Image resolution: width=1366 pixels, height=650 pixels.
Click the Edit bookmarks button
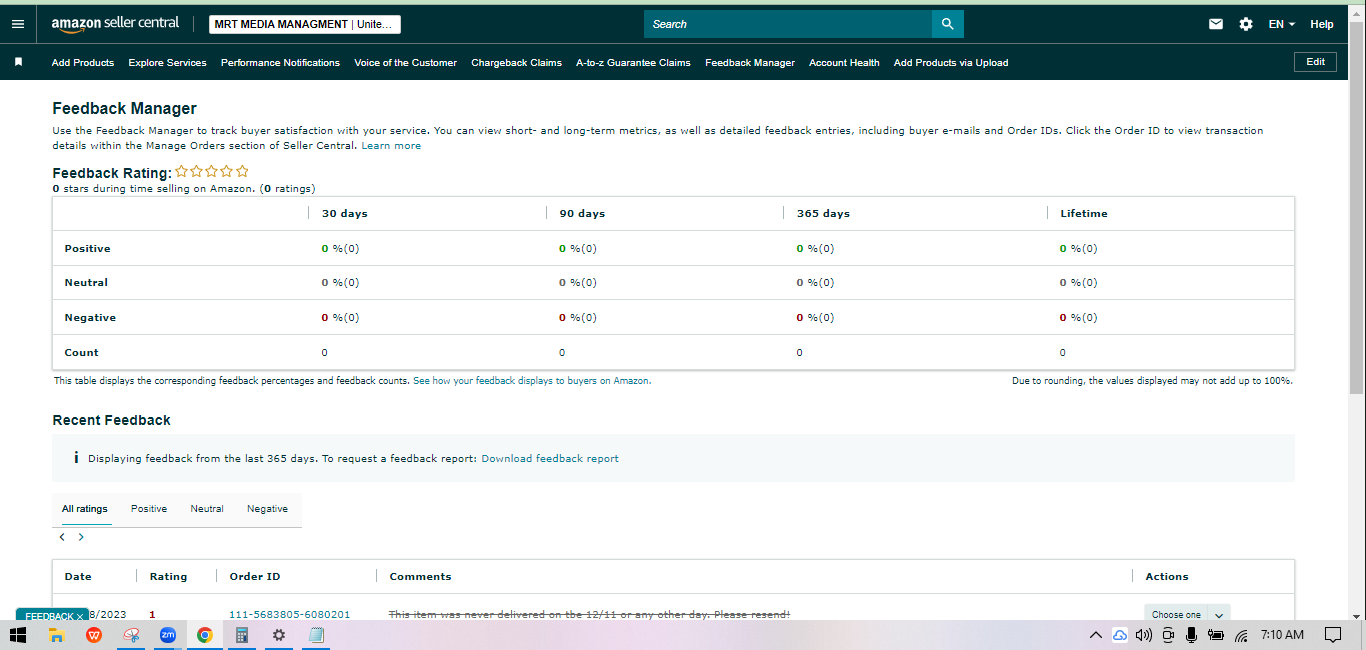[x=1316, y=62]
